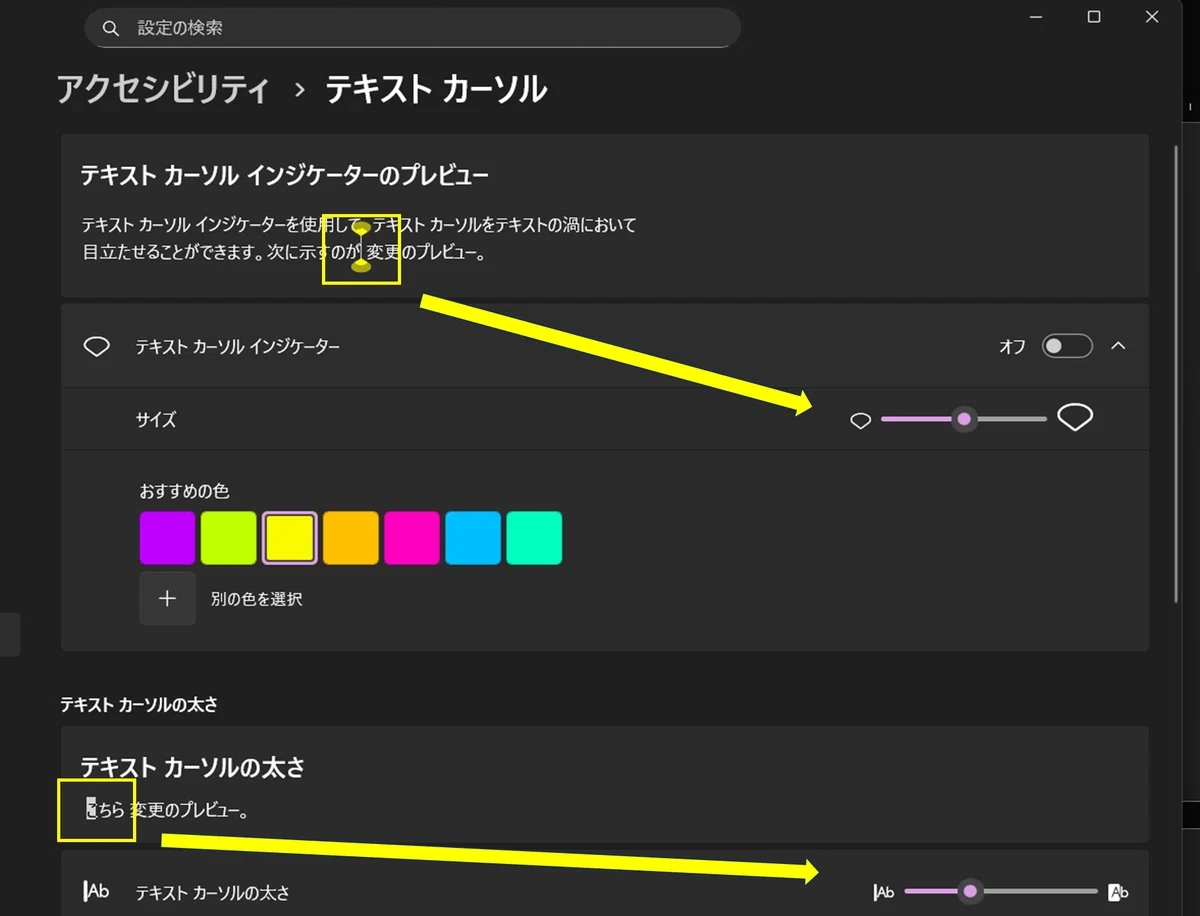Click the large indicator icon beside size slider
Screen dimensions: 1200x916
pos(1075,417)
